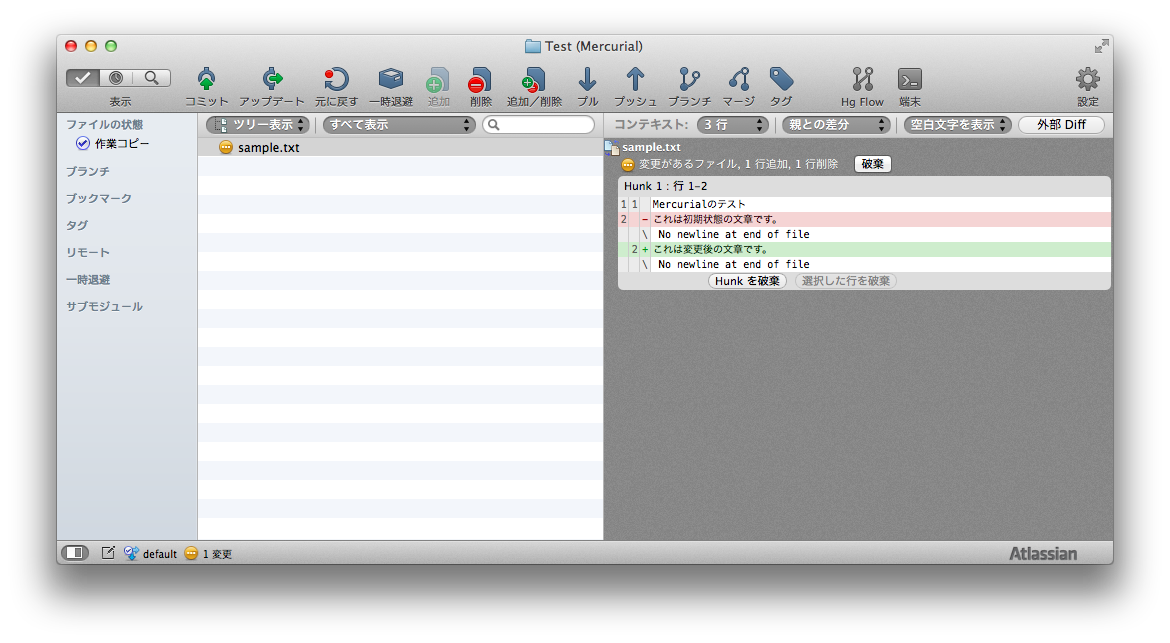The height and width of the screenshot is (643, 1170).
Task: Open the context lines (3 行) dropdown
Action: (733, 125)
